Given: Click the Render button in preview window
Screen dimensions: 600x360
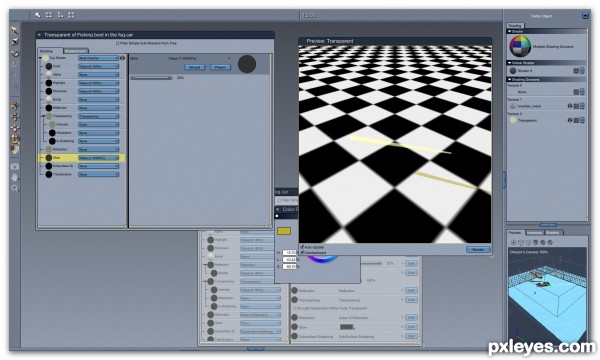Looking at the screenshot, I should 478,249.
